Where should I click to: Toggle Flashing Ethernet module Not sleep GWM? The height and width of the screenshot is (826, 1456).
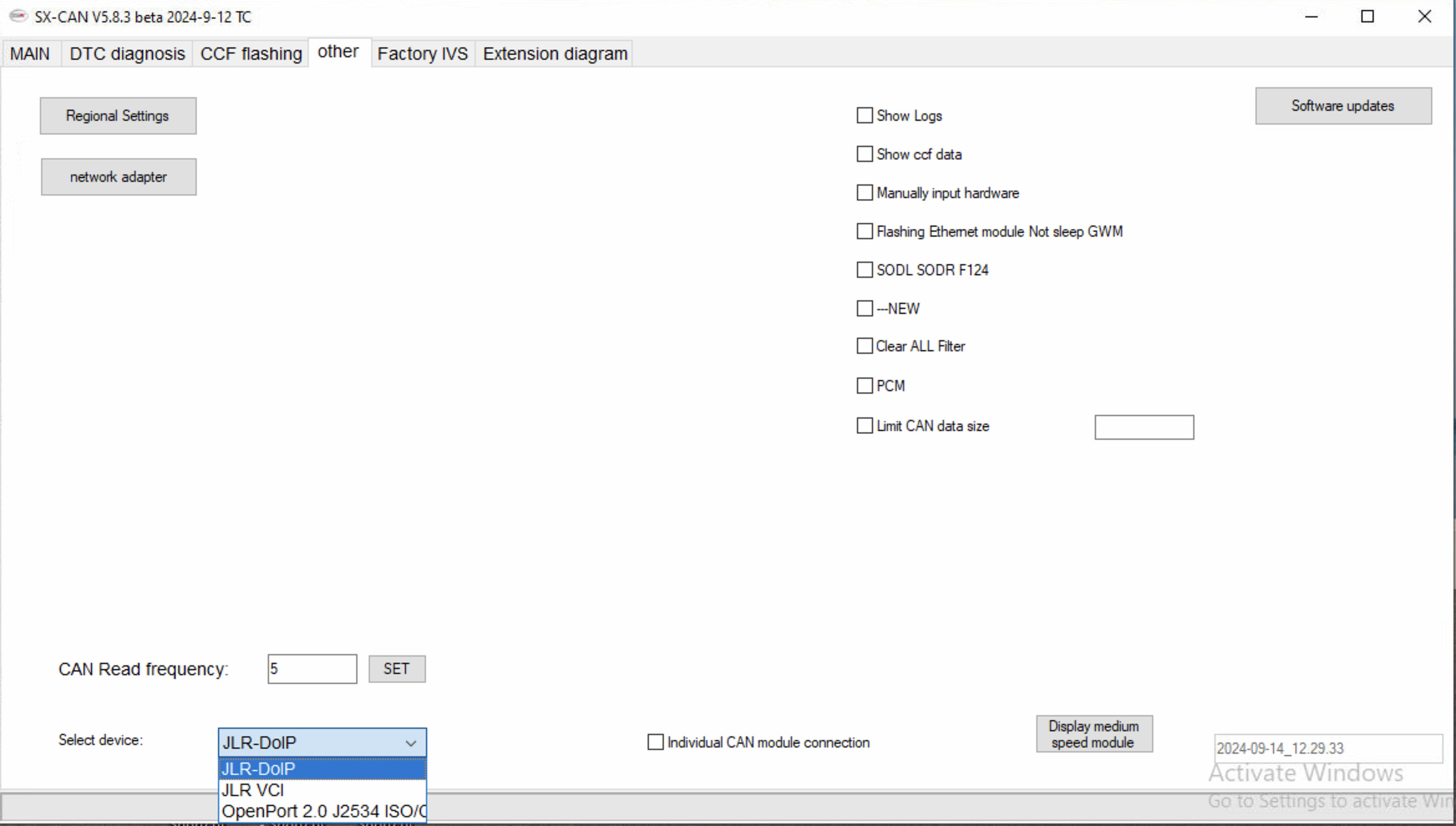pyautogui.click(x=864, y=231)
